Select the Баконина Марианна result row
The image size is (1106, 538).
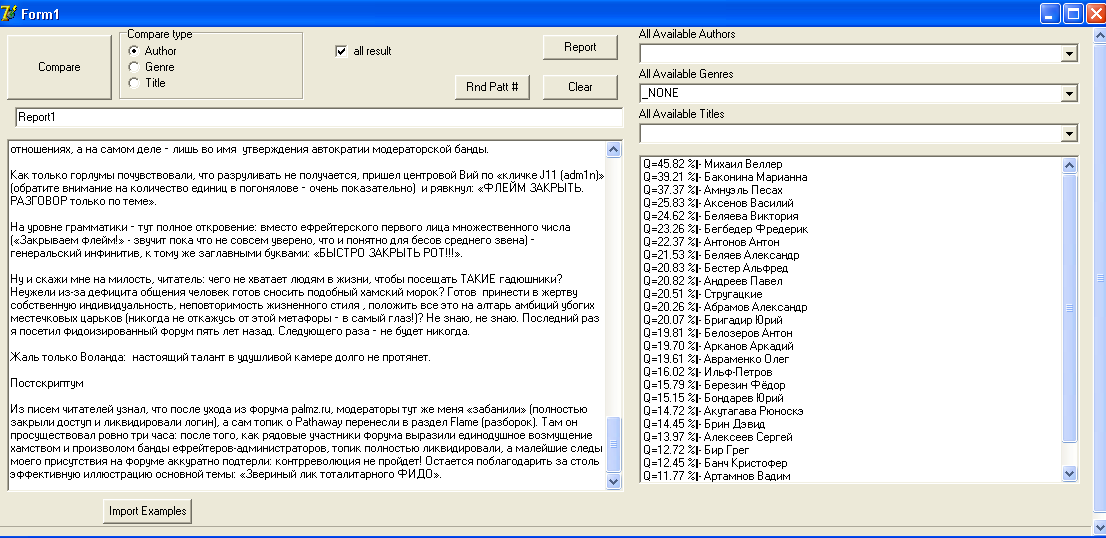click(x=851, y=177)
